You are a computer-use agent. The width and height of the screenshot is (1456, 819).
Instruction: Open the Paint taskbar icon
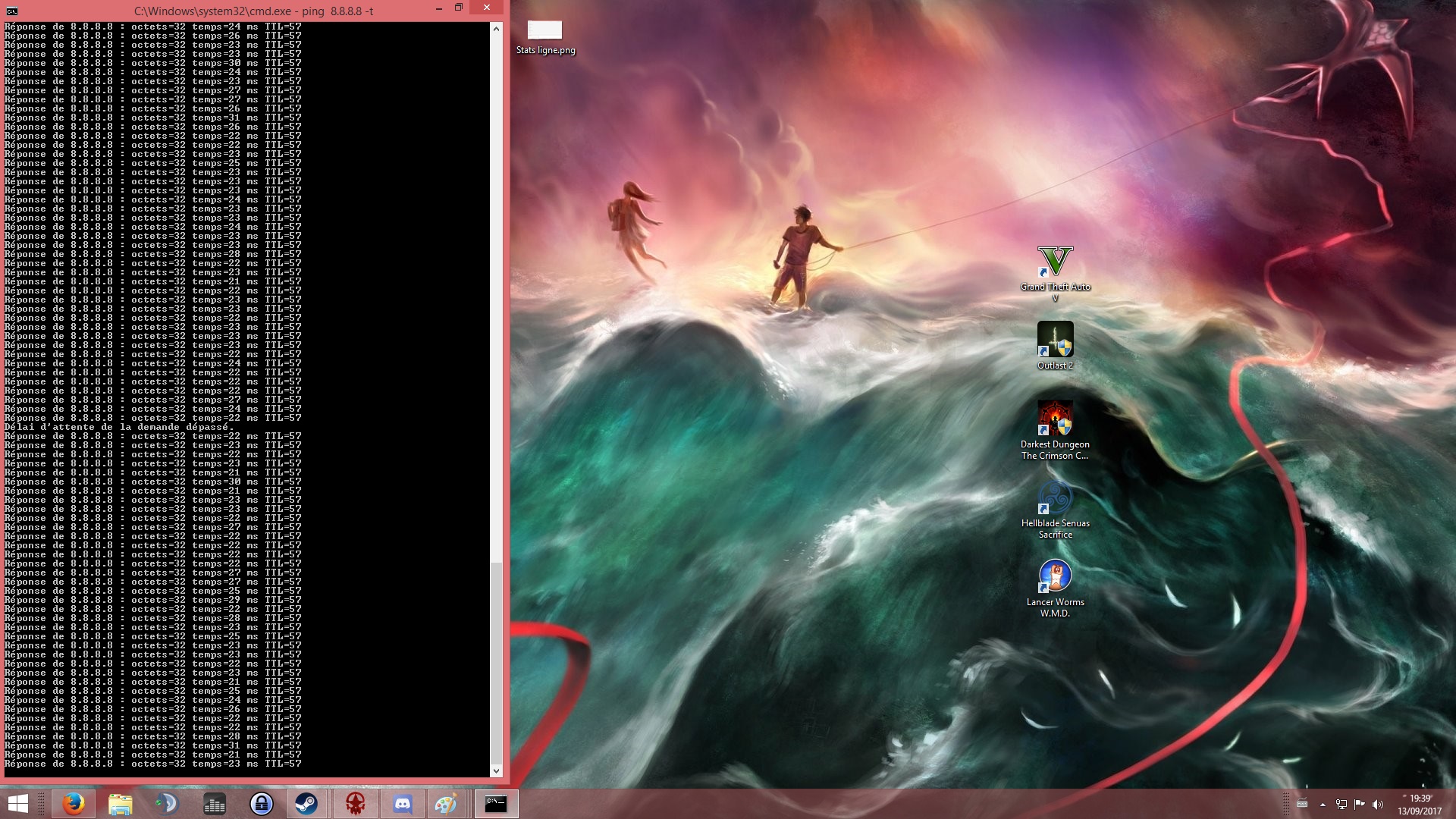[446, 804]
